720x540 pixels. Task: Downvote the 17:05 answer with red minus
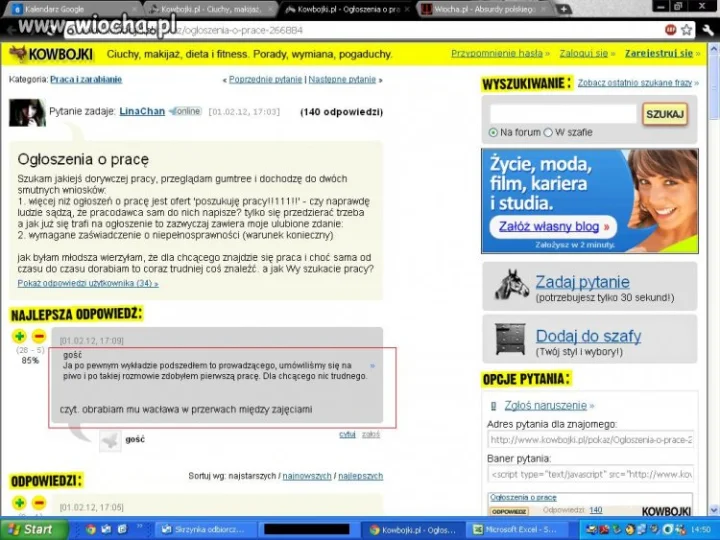pos(39,503)
